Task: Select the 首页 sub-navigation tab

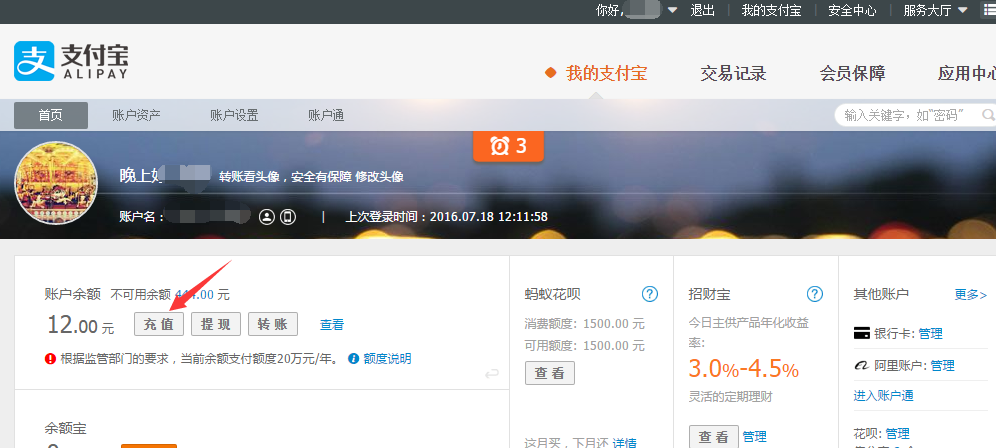Action: [51, 116]
